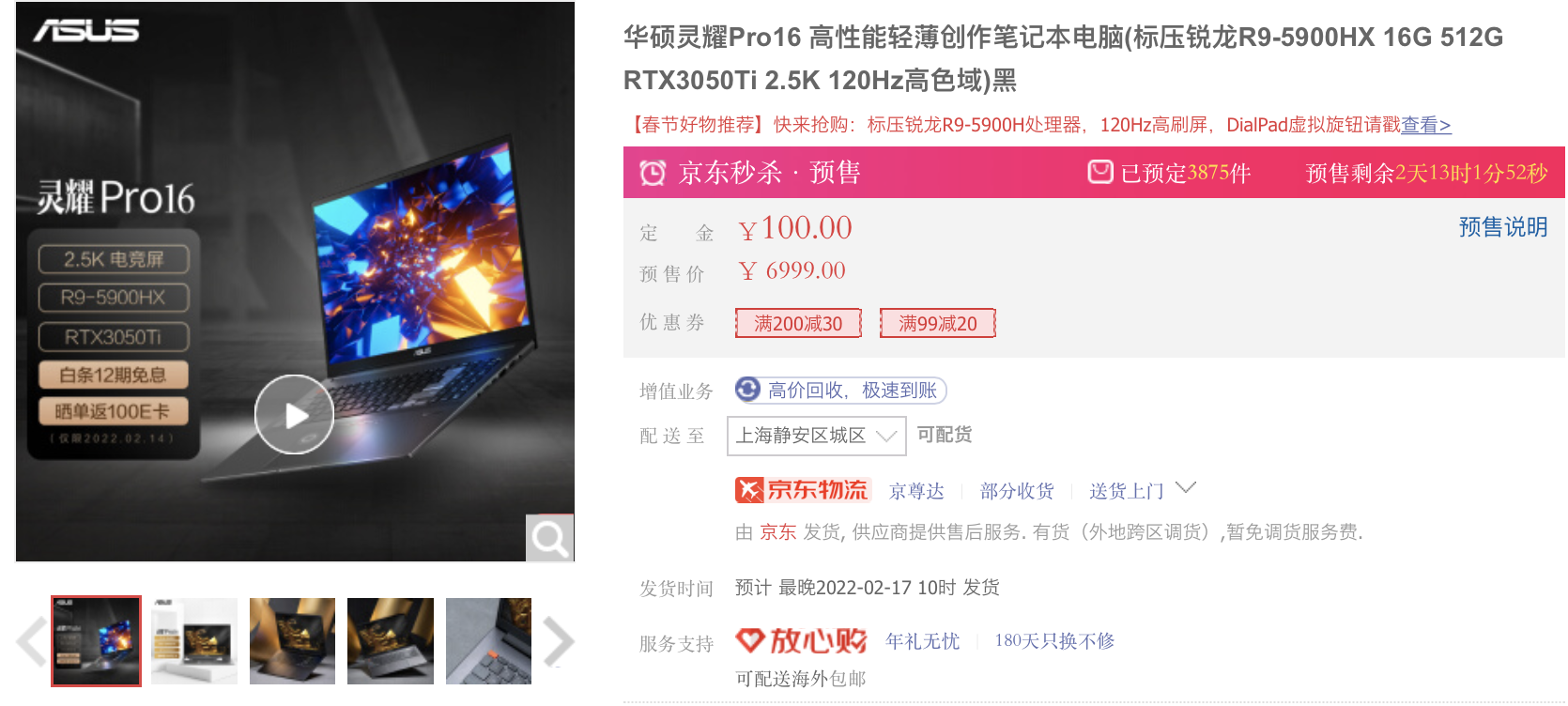The height and width of the screenshot is (706, 1568).
Task: Open the 预售说明 link
Action: (1503, 227)
